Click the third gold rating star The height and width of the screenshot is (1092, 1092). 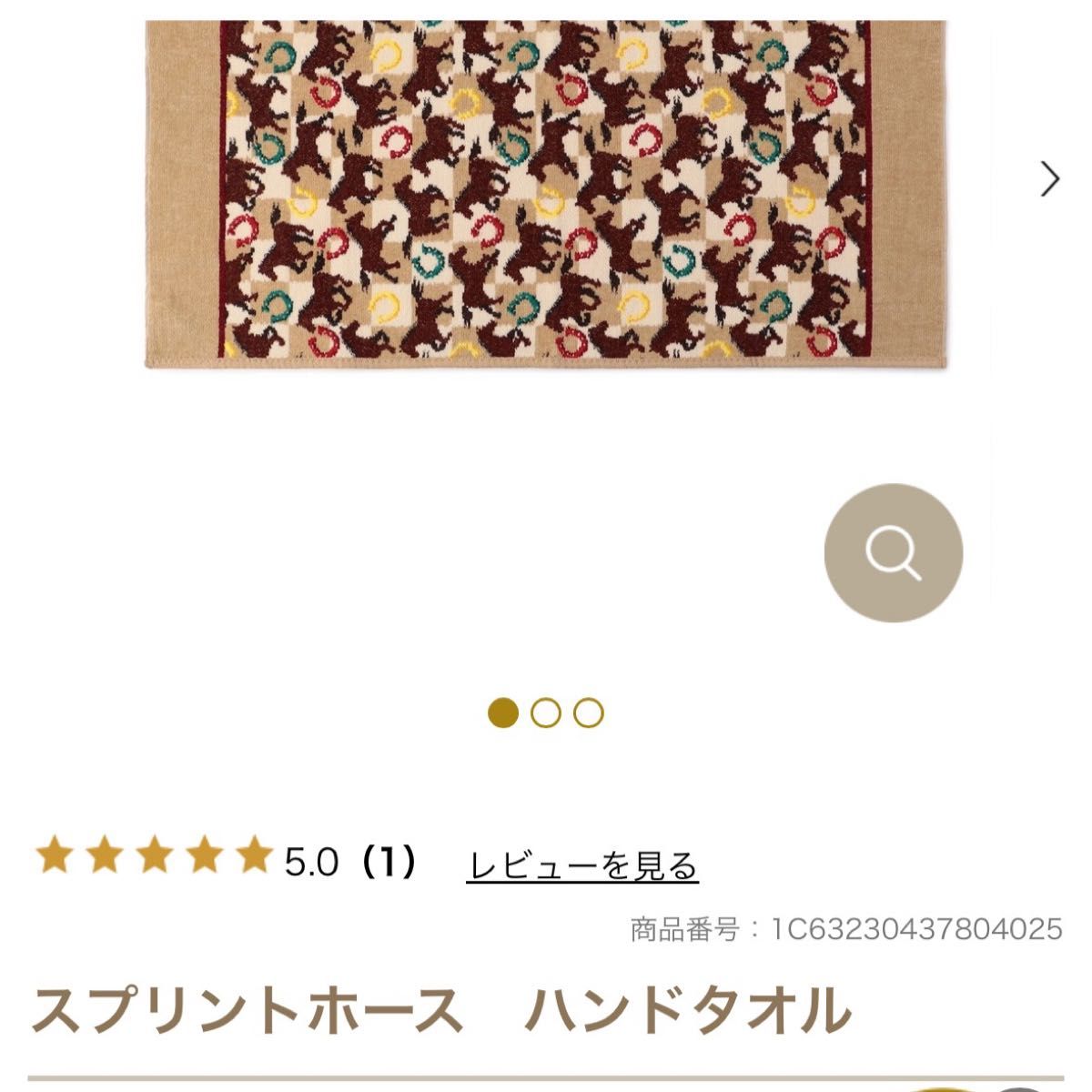[x=154, y=857]
